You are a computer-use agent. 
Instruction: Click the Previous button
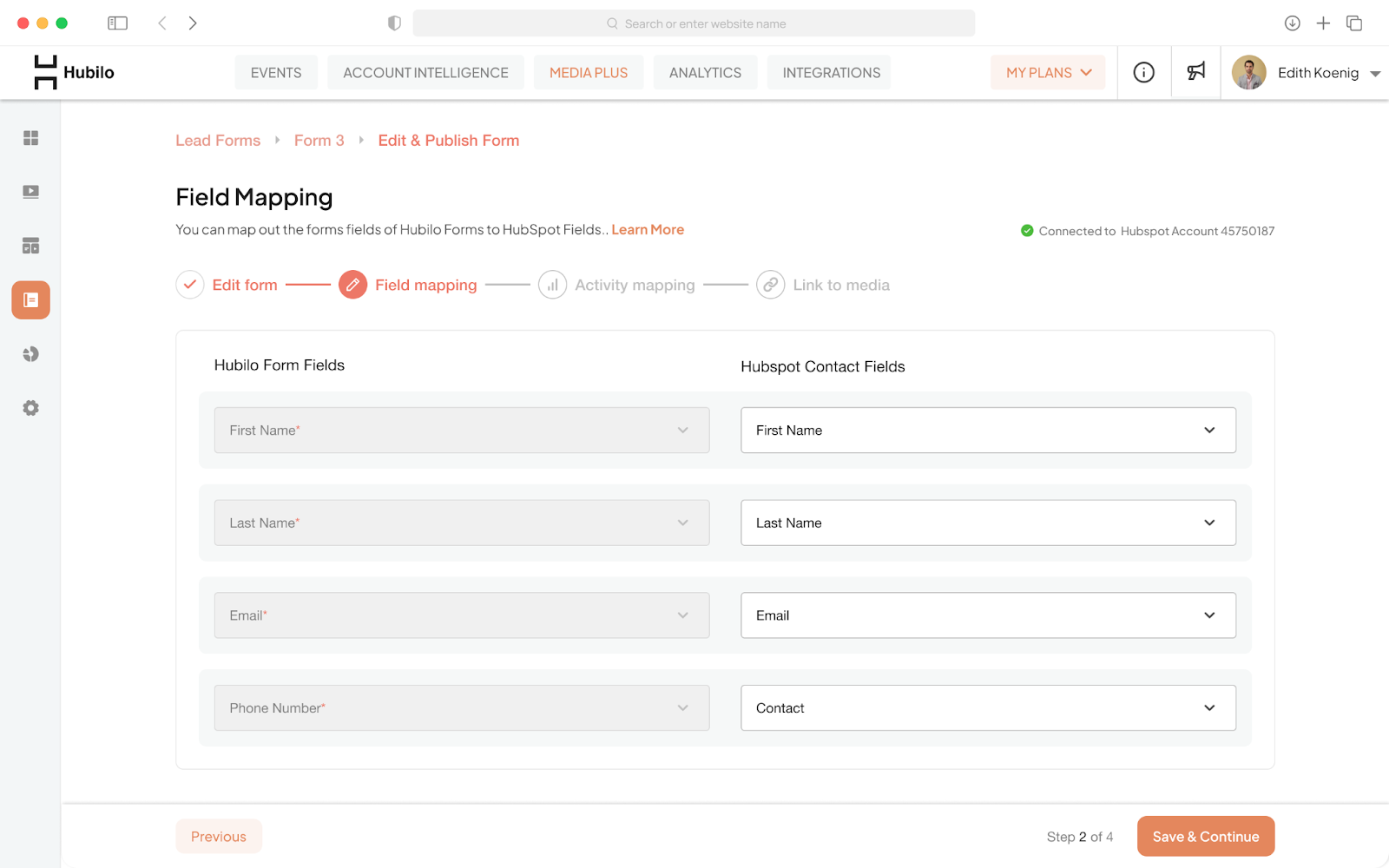219,837
